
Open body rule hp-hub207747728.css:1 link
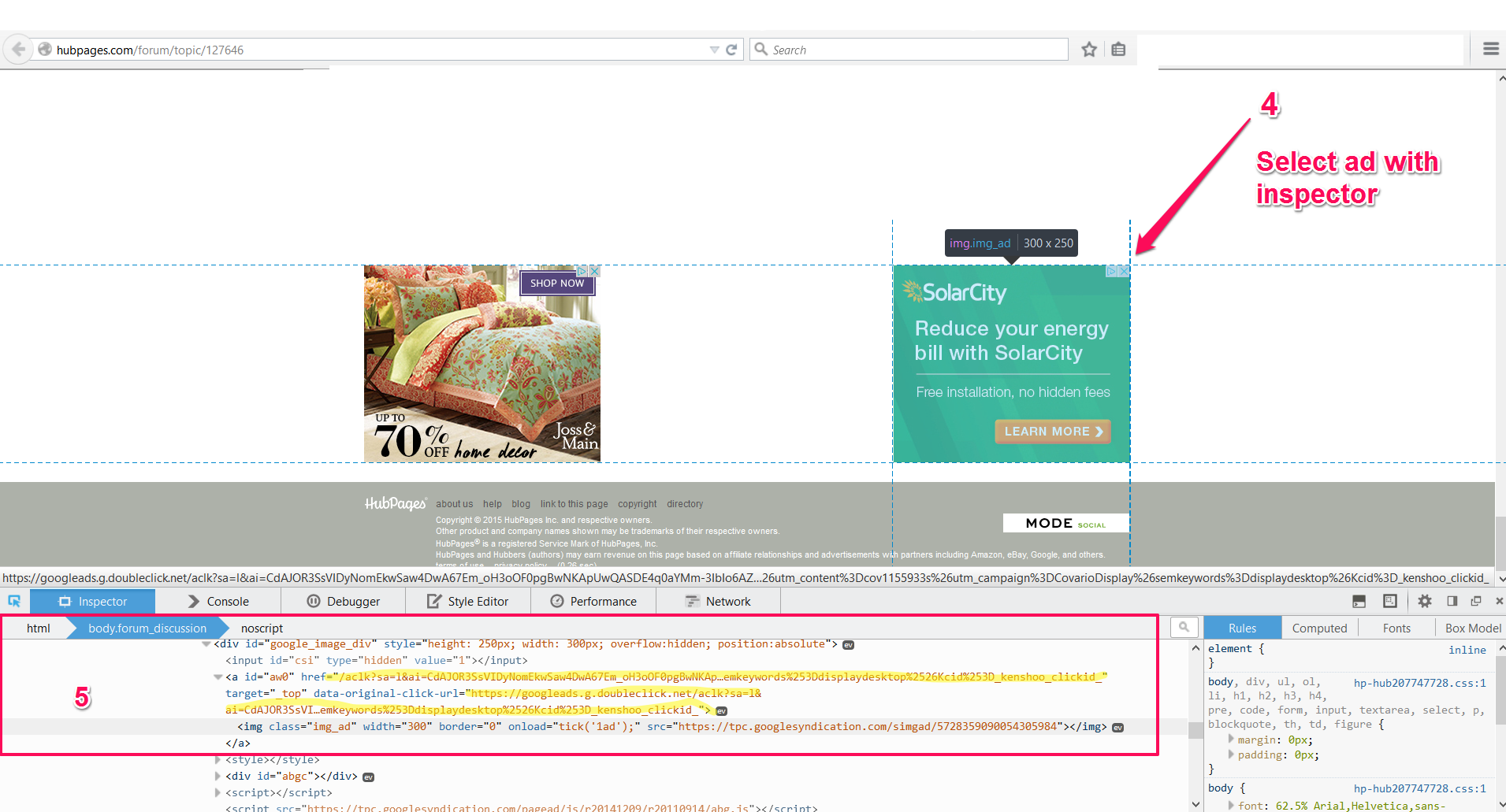pos(1419,788)
